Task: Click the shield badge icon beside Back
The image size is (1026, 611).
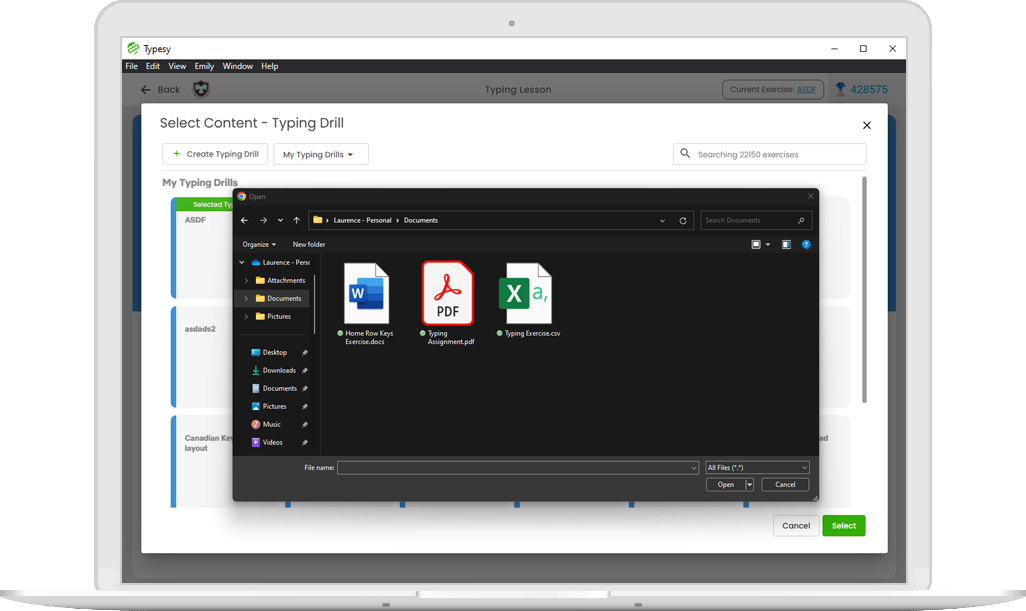Action: (x=201, y=89)
